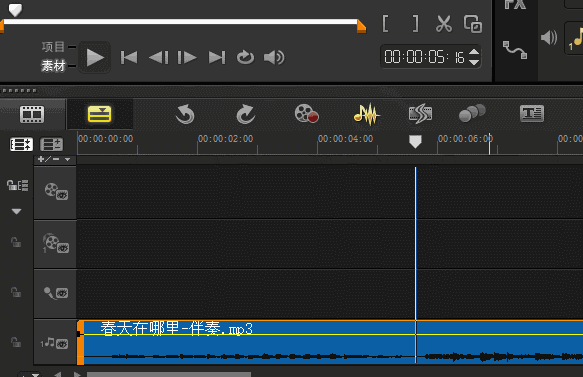Toggle voice track visibility
583x377 pixels.
point(62,293)
